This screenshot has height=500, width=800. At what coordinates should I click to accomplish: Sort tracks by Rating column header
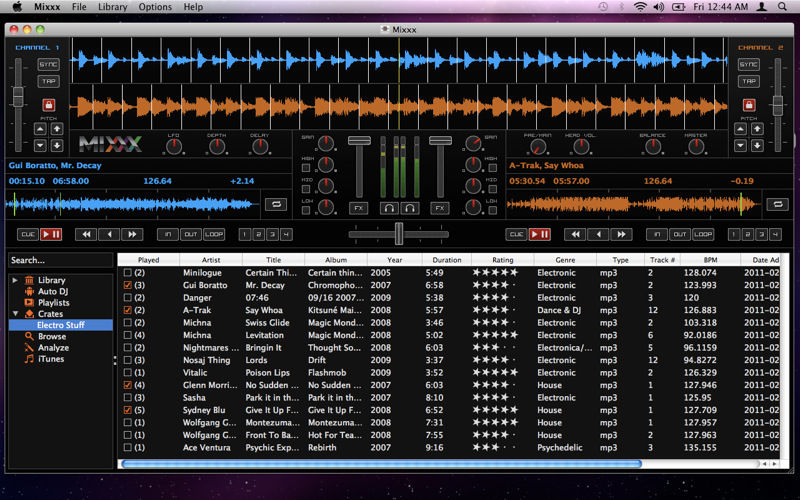(503, 260)
